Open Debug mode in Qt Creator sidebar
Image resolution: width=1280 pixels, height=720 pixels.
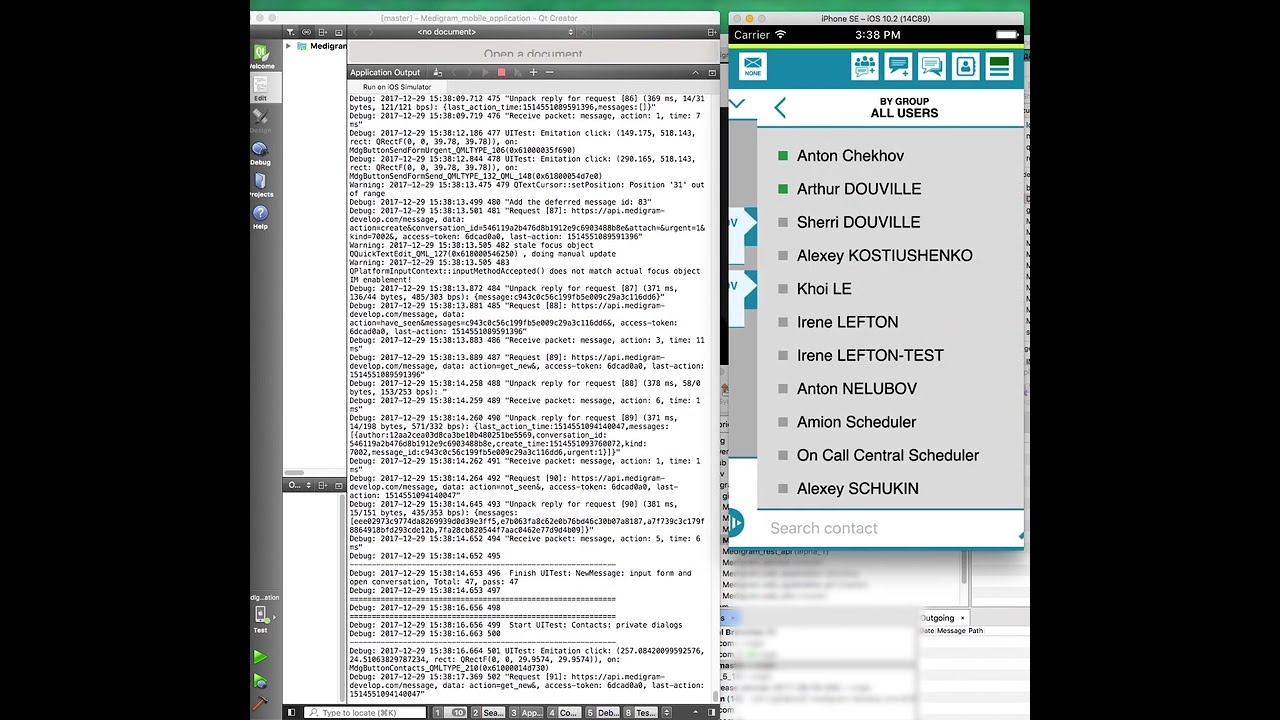point(260,153)
